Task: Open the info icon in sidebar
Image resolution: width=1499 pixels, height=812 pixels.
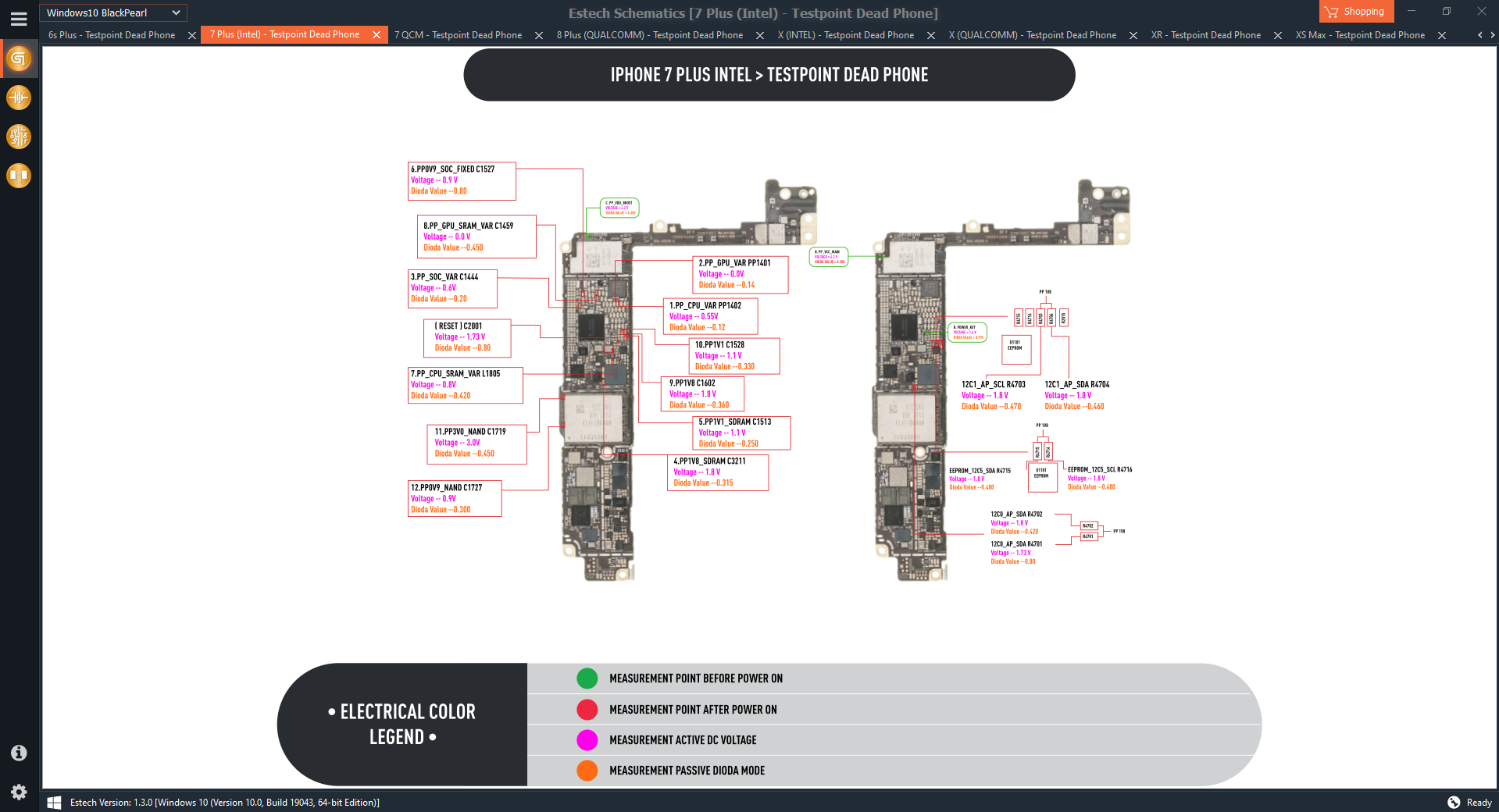Action: [x=19, y=753]
